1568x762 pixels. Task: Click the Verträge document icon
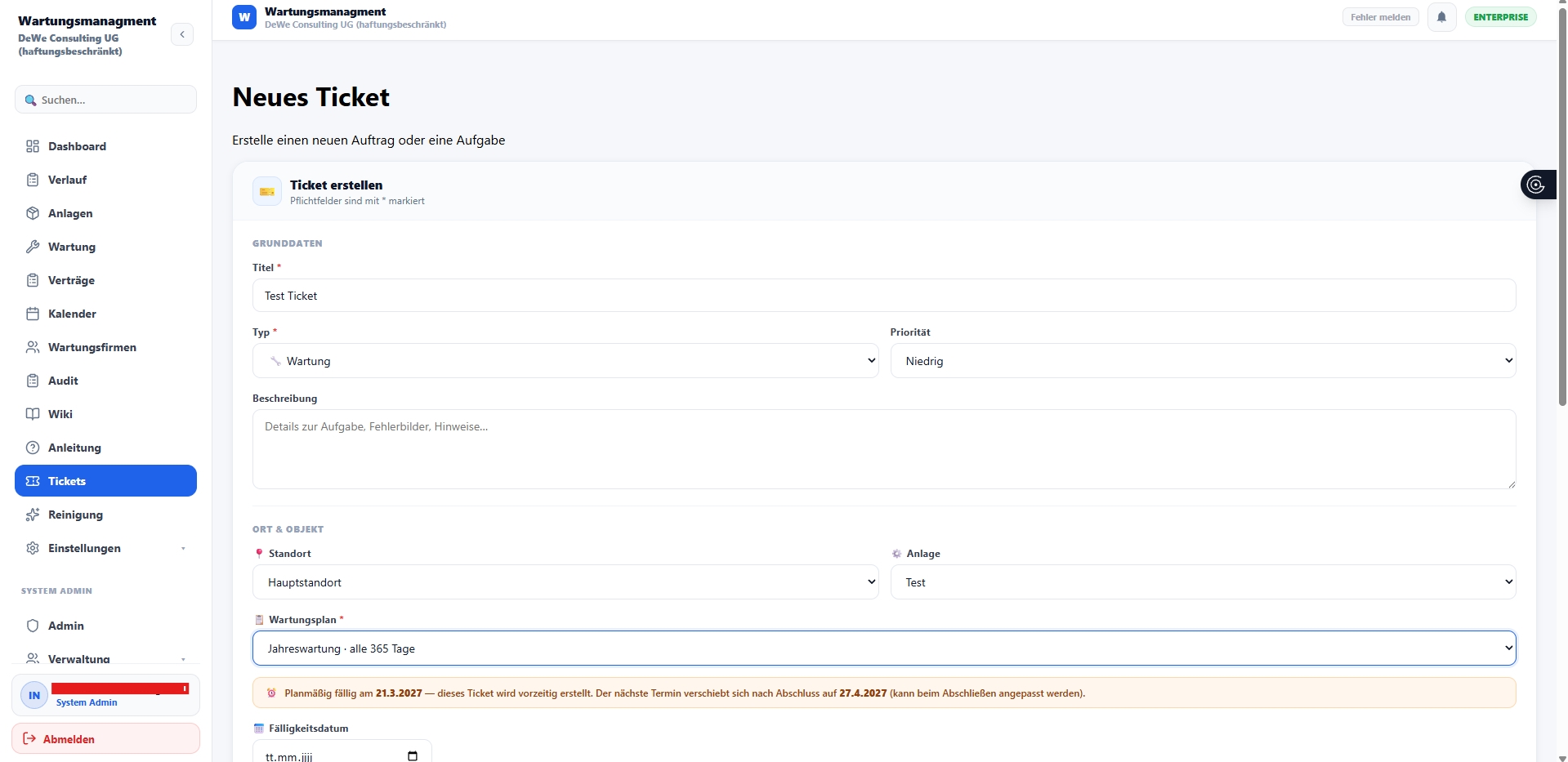(x=33, y=280)
